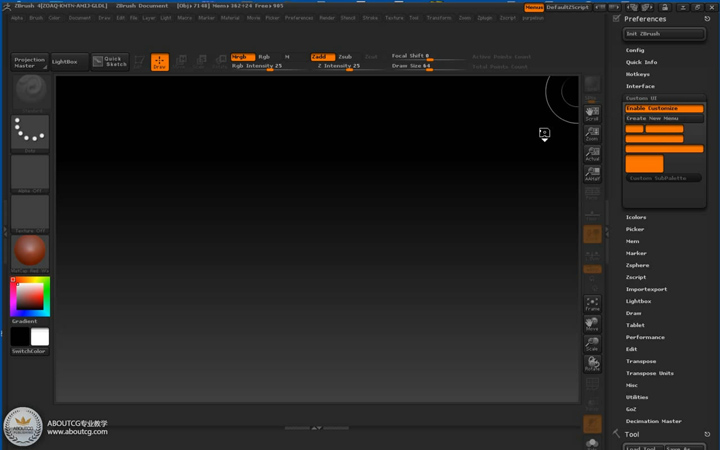This screenshot has width=720, height=450.
Task: Click the AAHalf icon
Action: click(592, 174)
